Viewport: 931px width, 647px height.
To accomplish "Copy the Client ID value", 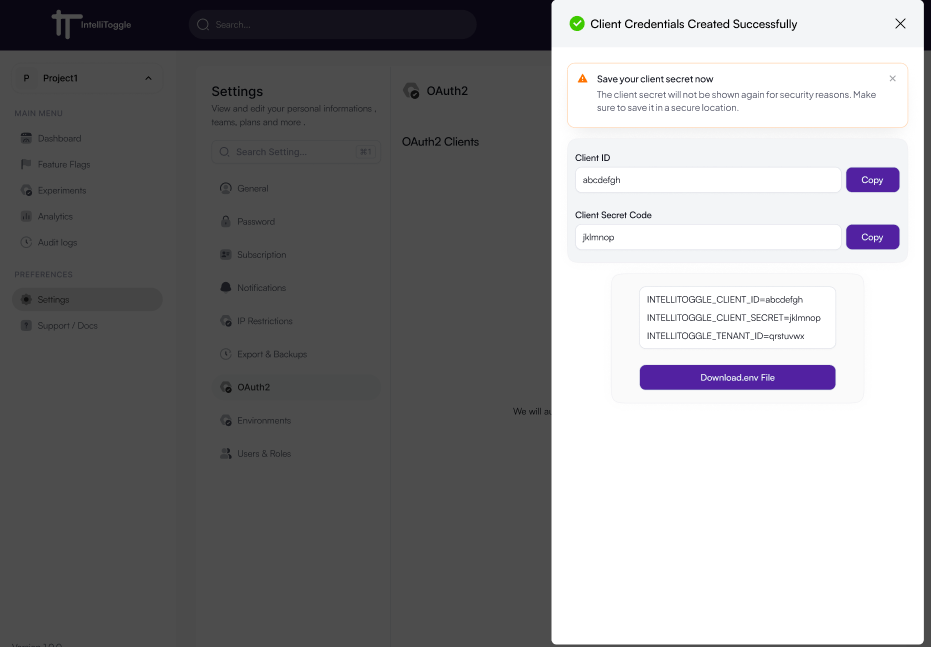I will point(872,180).
